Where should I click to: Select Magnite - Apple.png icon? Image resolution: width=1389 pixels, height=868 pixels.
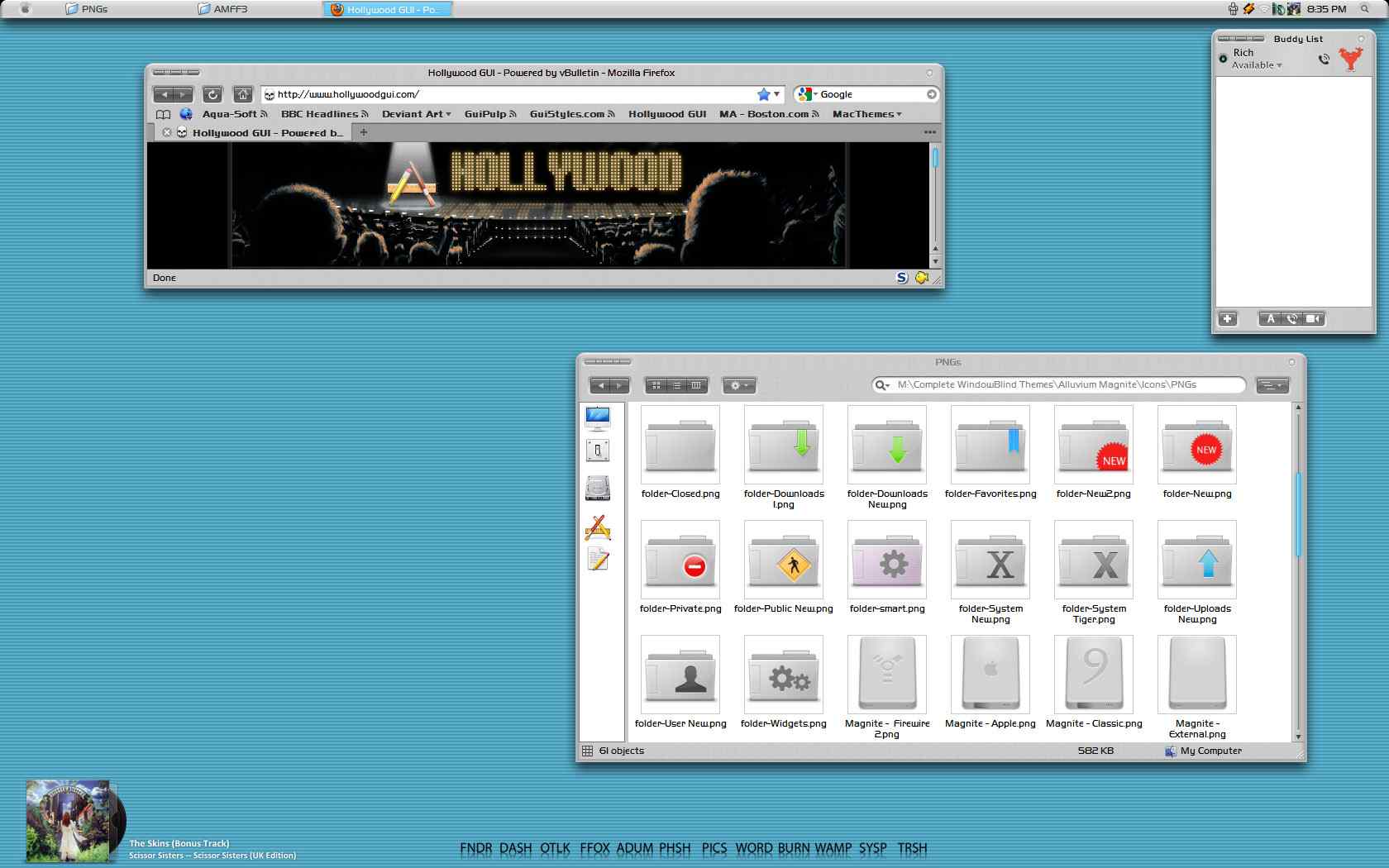[x=990, y=675]
